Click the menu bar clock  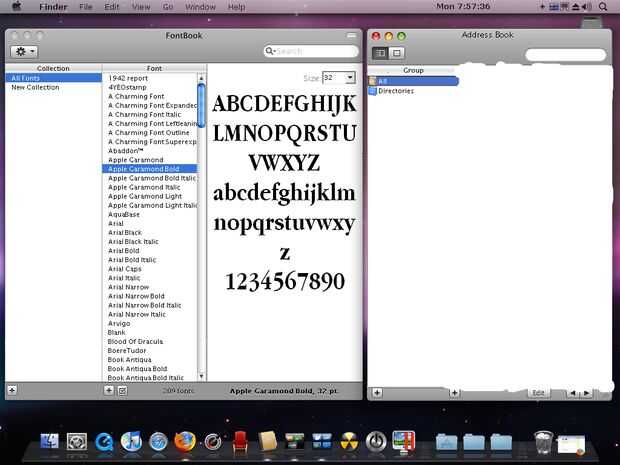[x=463, y=6]
